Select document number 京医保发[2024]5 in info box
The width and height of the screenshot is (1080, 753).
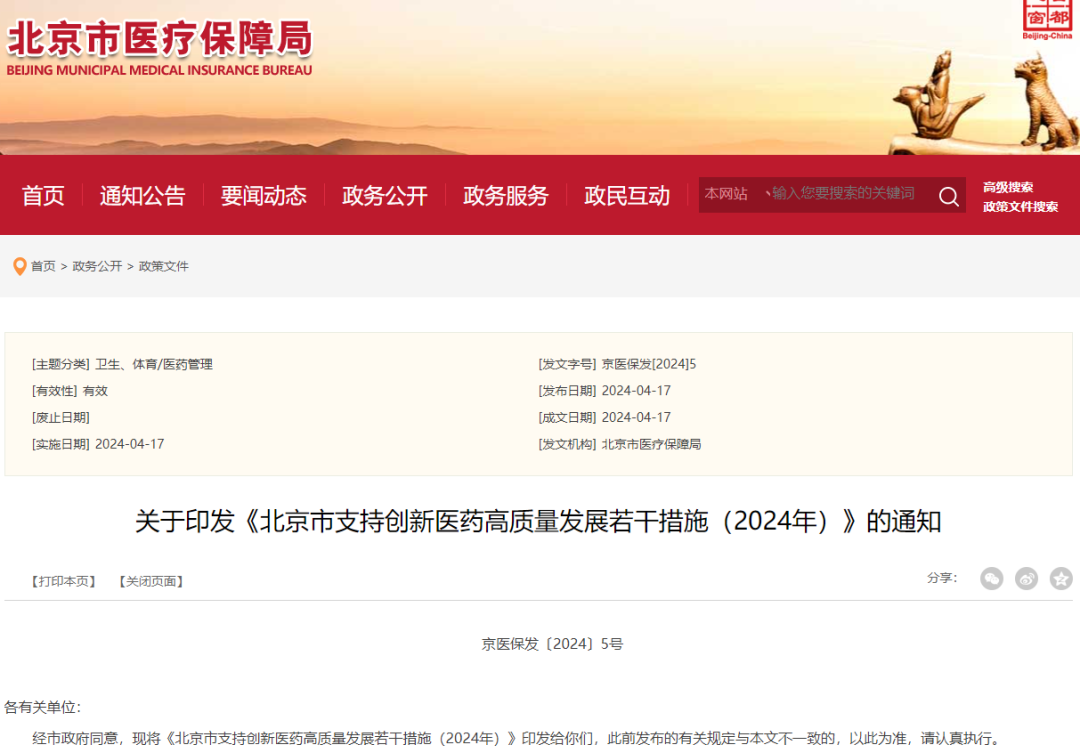click(x=649, y=364)
